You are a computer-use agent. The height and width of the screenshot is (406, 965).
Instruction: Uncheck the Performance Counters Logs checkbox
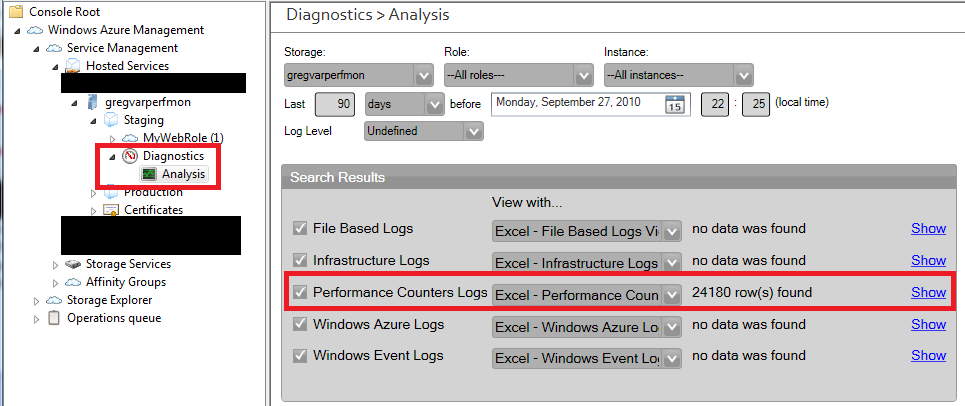pyautogui.click(x=300, y=293)
